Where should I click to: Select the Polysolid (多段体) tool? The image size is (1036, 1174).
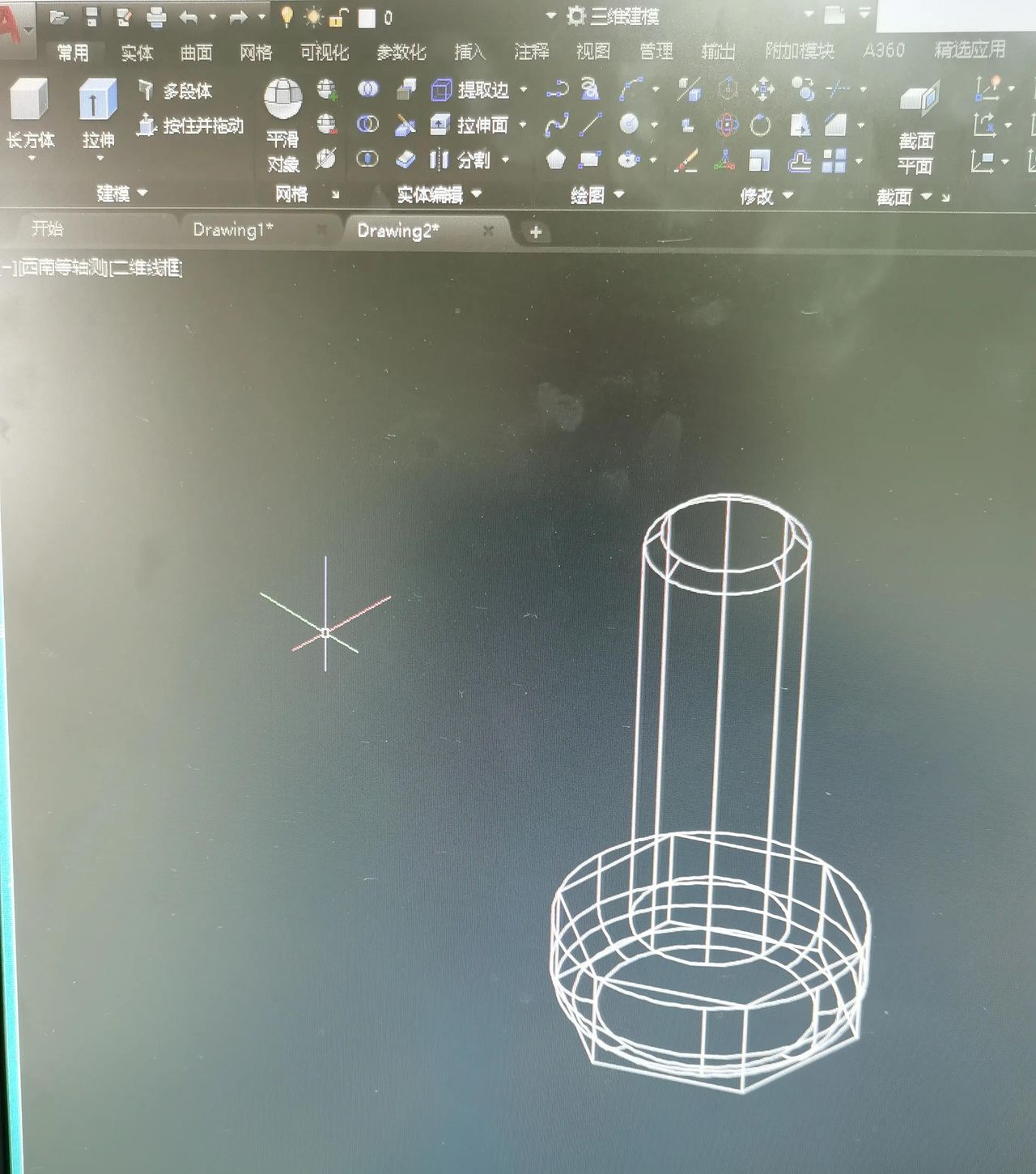[x=175, y=91]
